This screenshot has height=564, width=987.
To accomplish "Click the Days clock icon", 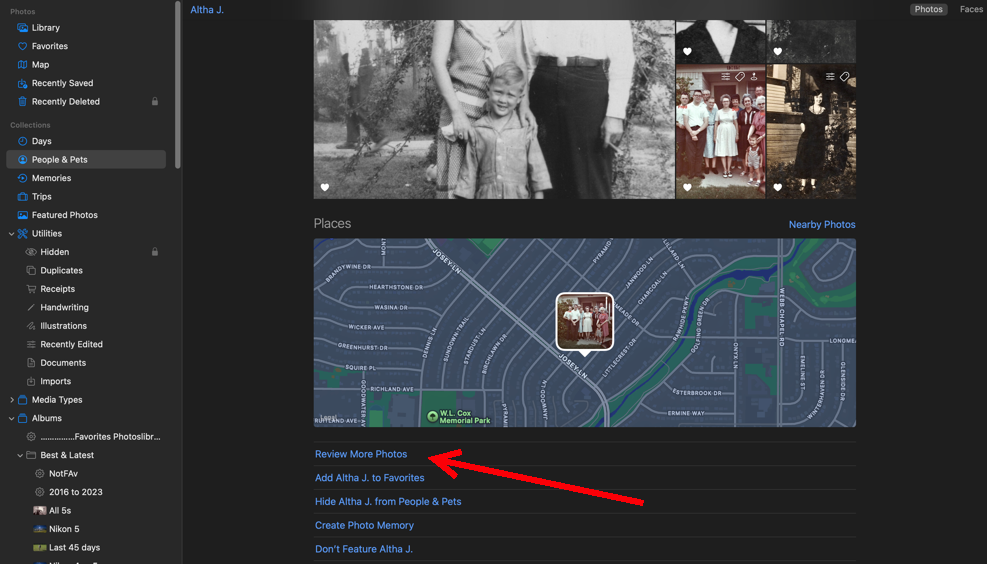I will (x=23, y=141).
